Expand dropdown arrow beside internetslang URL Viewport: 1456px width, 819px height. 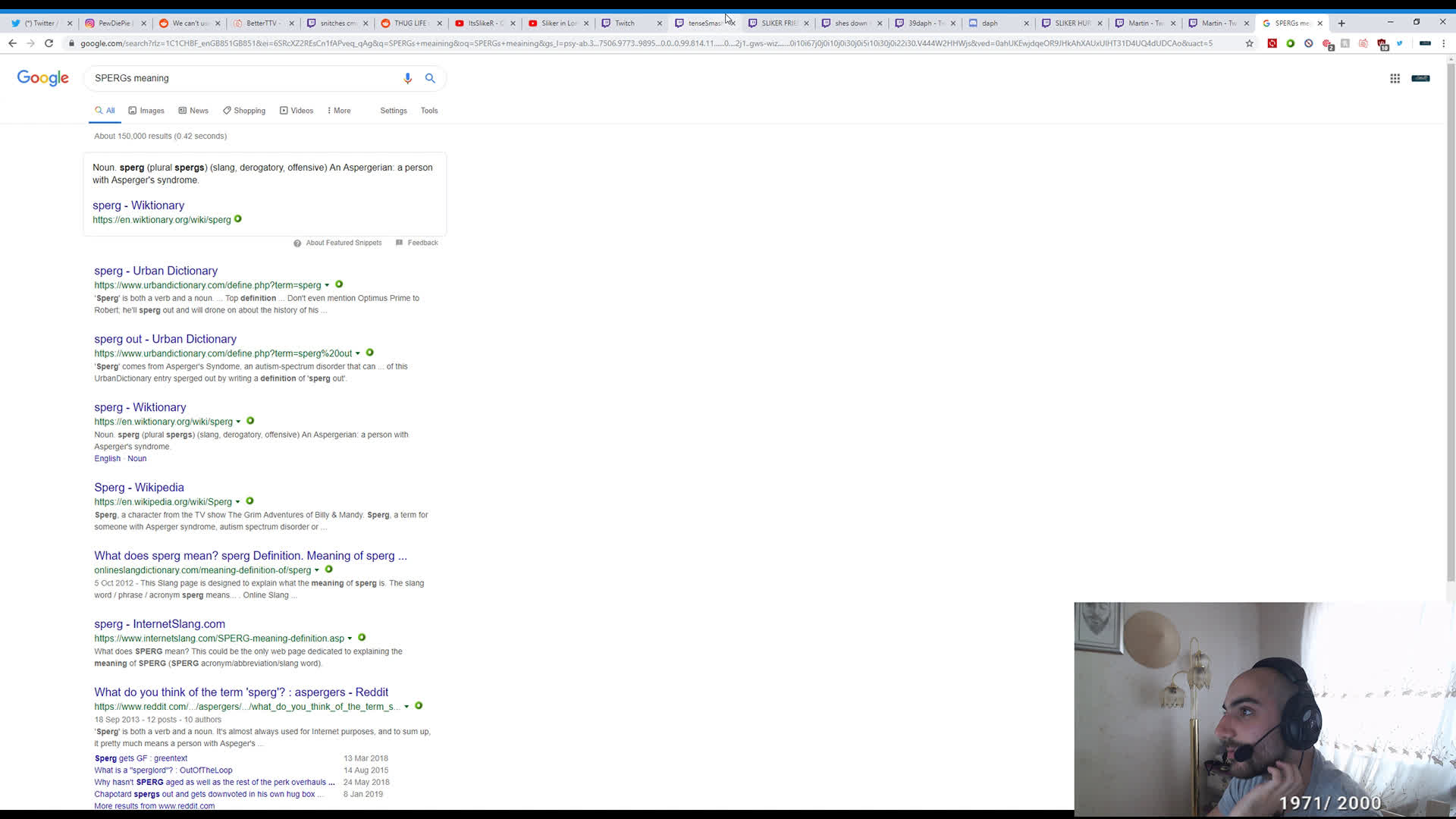point(350,639)
